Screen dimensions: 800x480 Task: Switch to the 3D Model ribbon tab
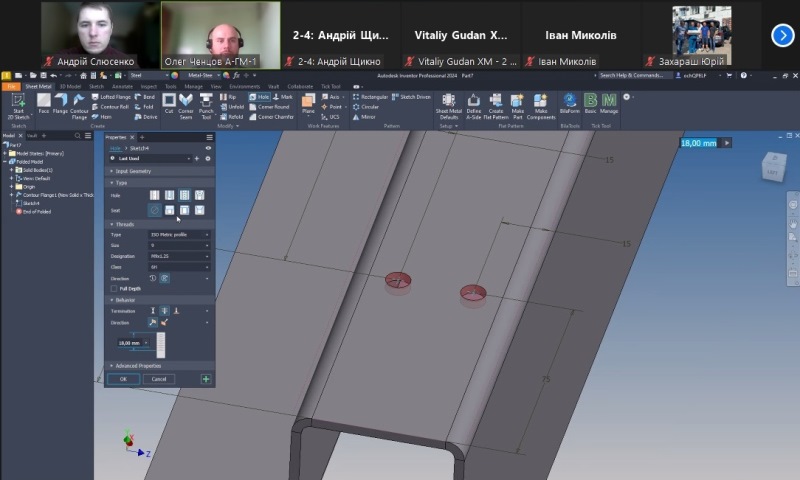click(69, 87)
